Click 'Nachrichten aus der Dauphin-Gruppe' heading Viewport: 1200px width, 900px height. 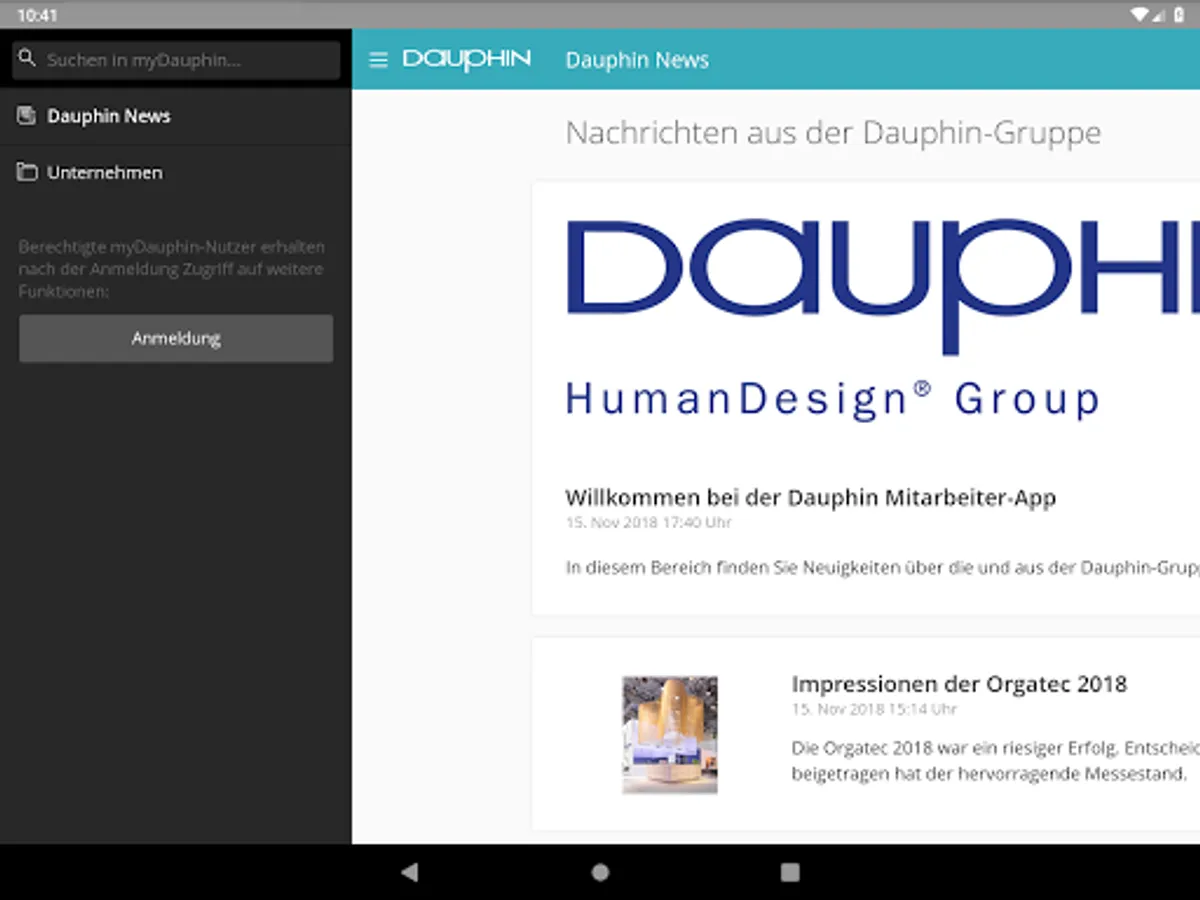[x=833, y=133]
